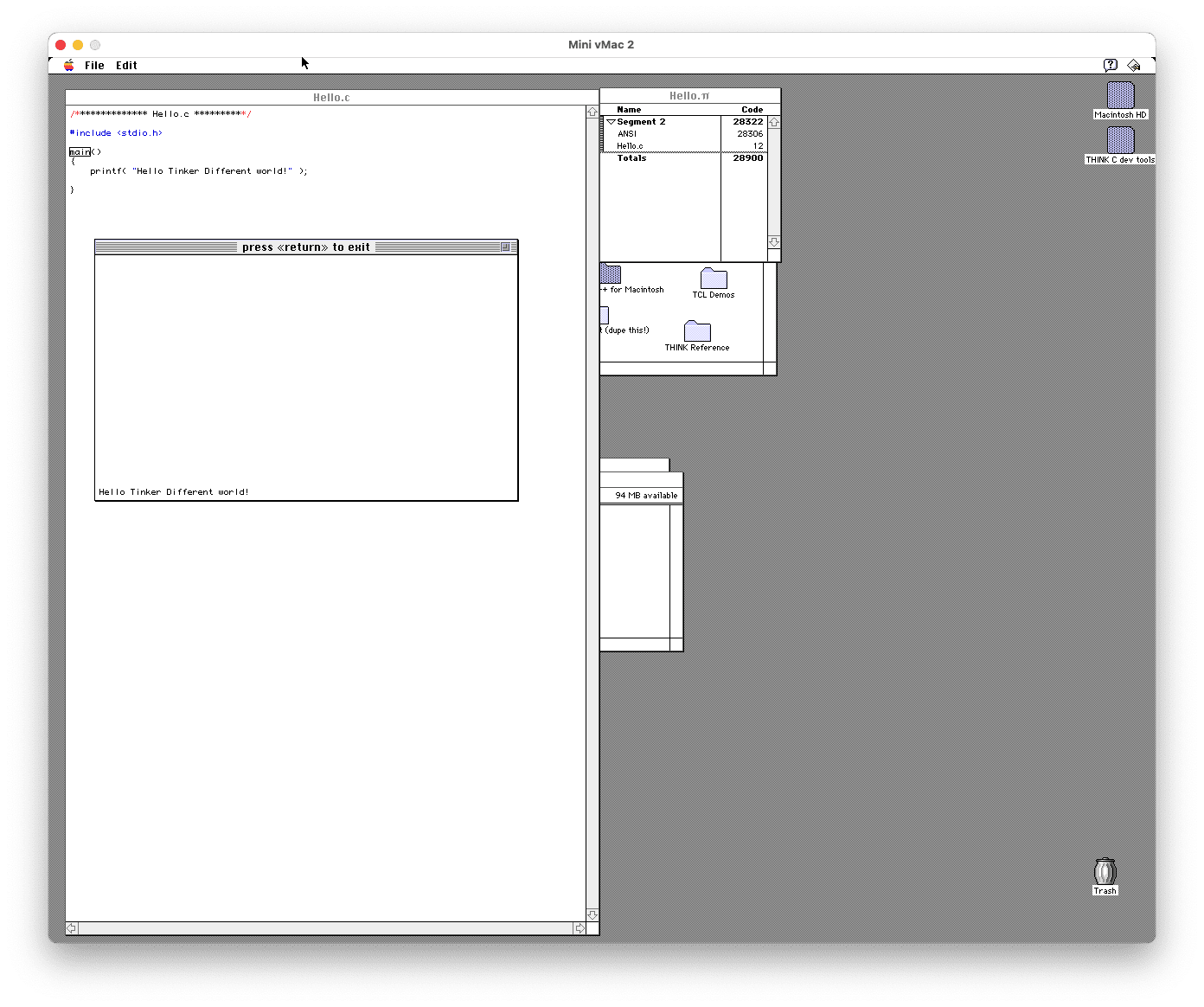1204x1007 pixels.
Task: Click code size value 28306
Action: [750, 134]
